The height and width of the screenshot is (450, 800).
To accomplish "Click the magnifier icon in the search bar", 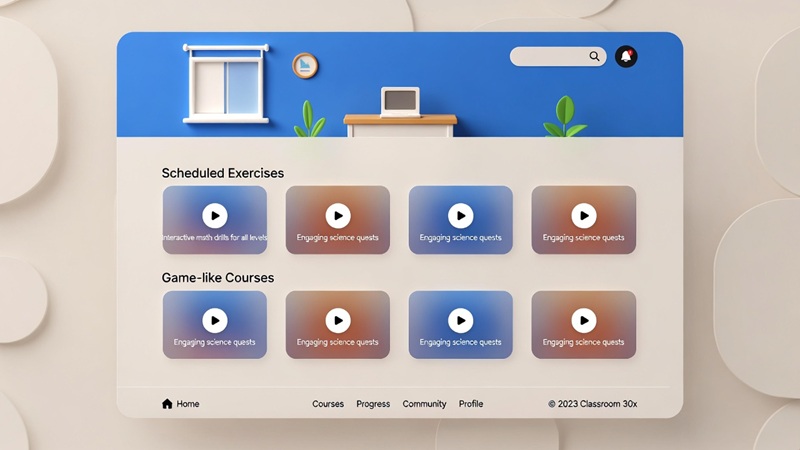I will coord(594,57).
